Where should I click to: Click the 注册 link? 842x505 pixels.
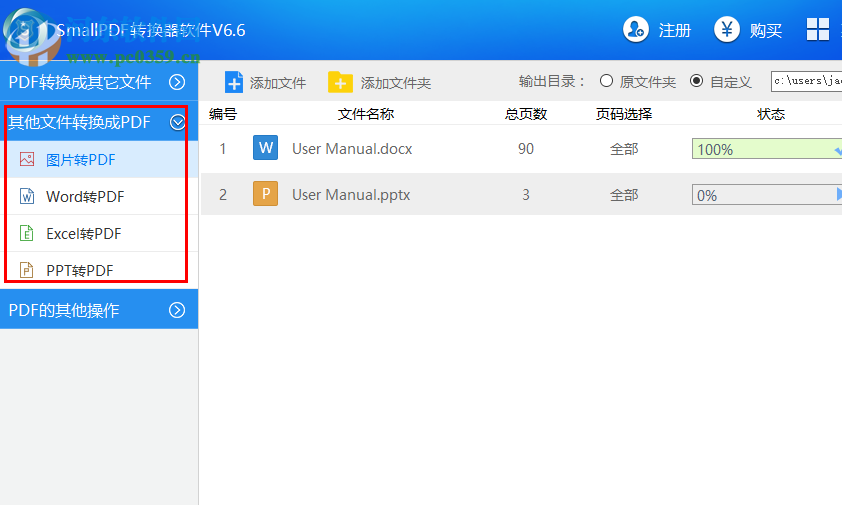(674, 30)
